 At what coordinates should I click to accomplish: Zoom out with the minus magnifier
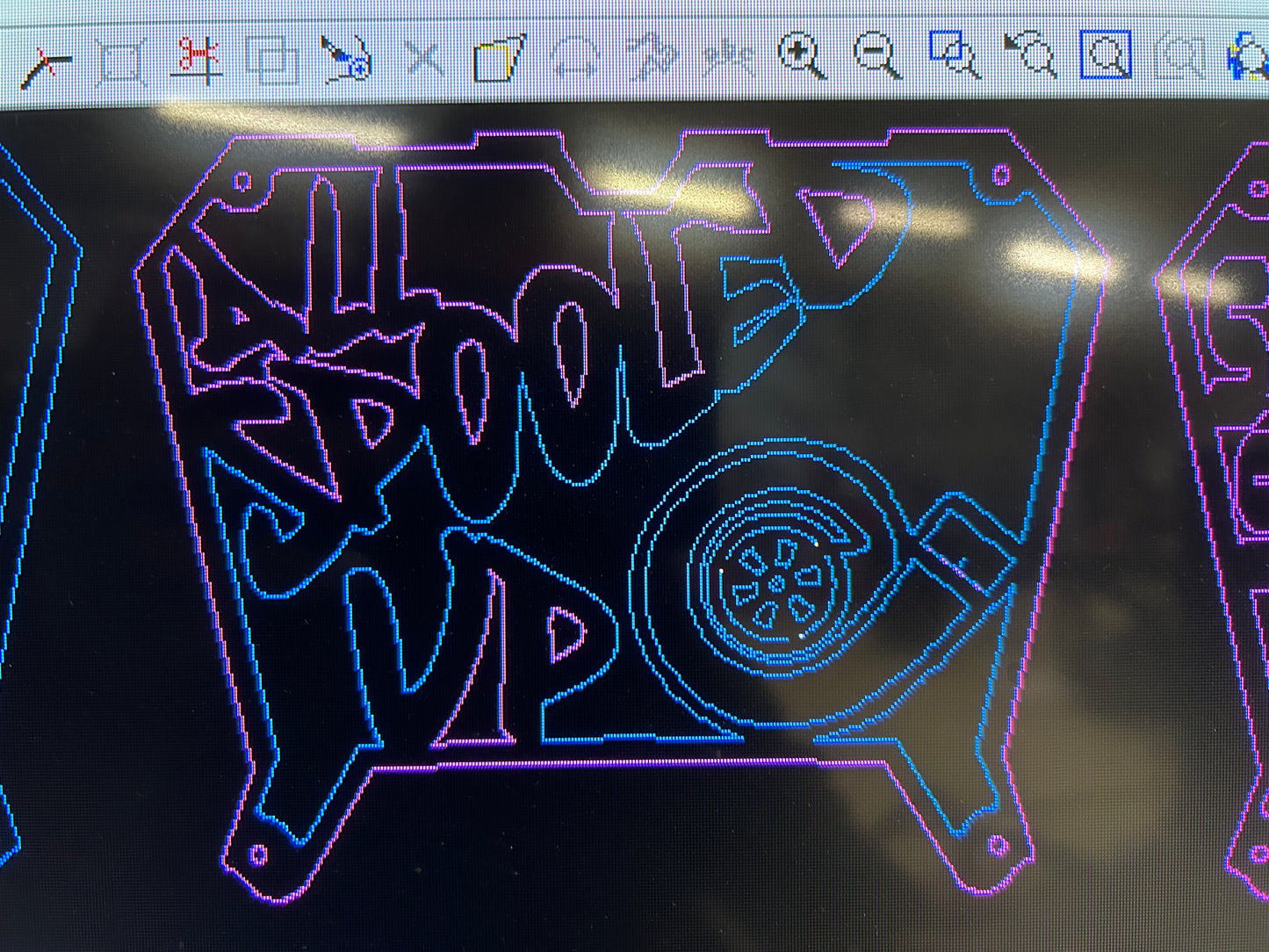[x=877, y=57]
